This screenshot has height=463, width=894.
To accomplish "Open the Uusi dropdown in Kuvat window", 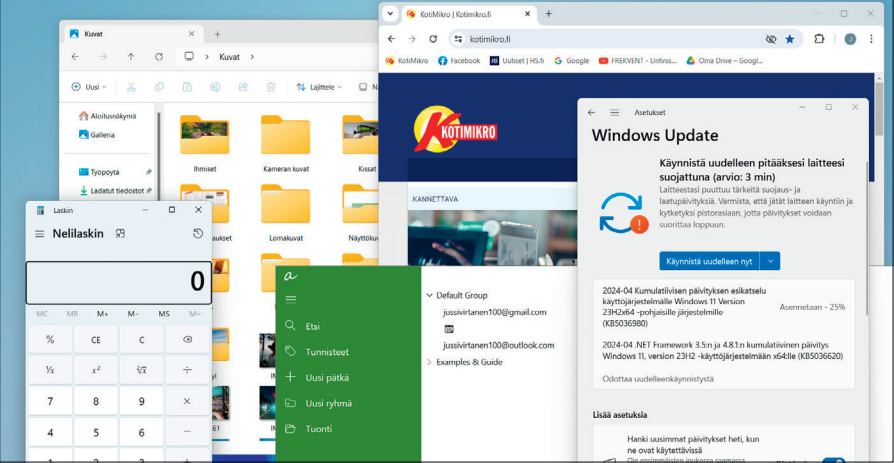I will tap(90, 87).
